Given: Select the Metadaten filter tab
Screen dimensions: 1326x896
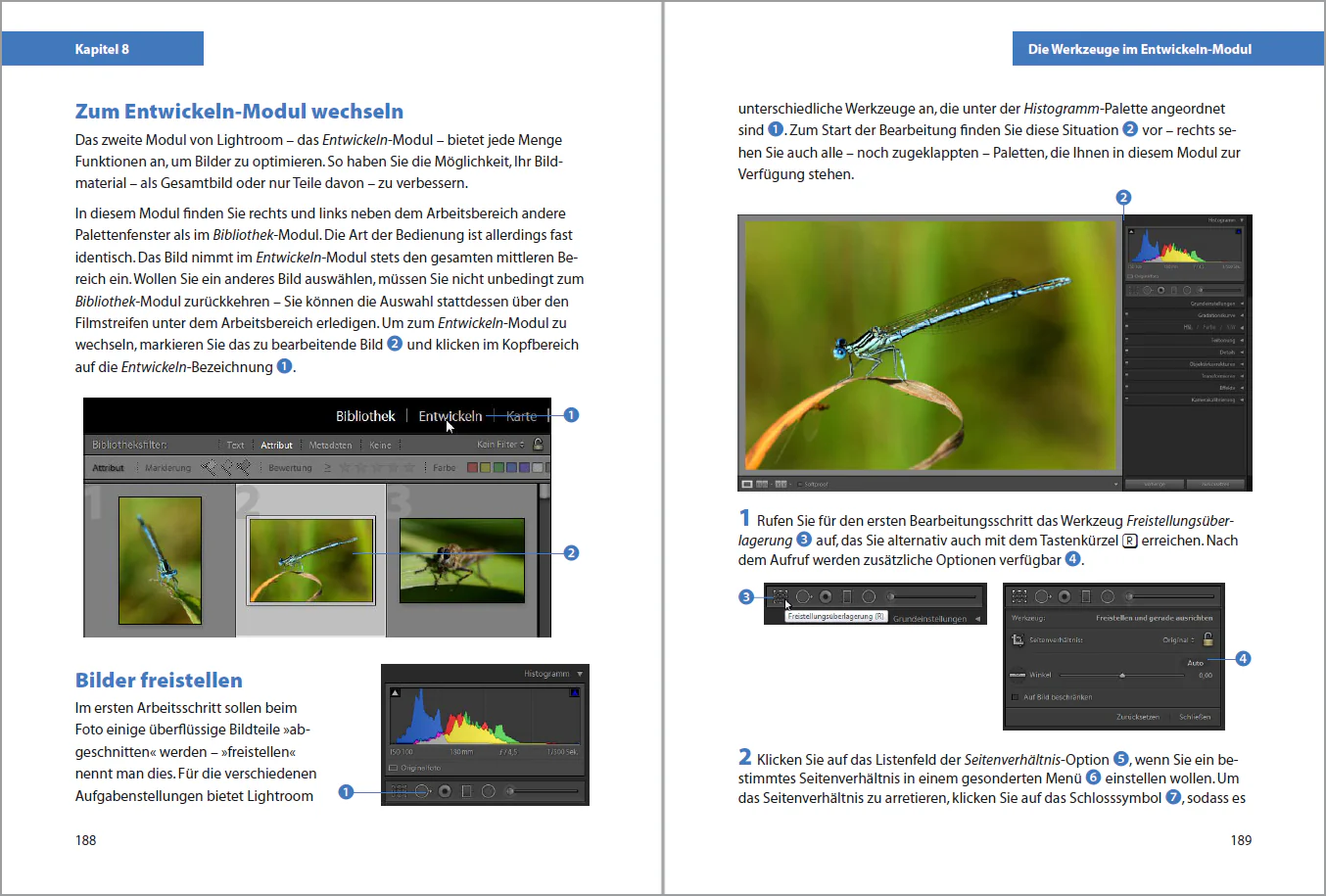Looking at the screenshot, I should [330, 446].
